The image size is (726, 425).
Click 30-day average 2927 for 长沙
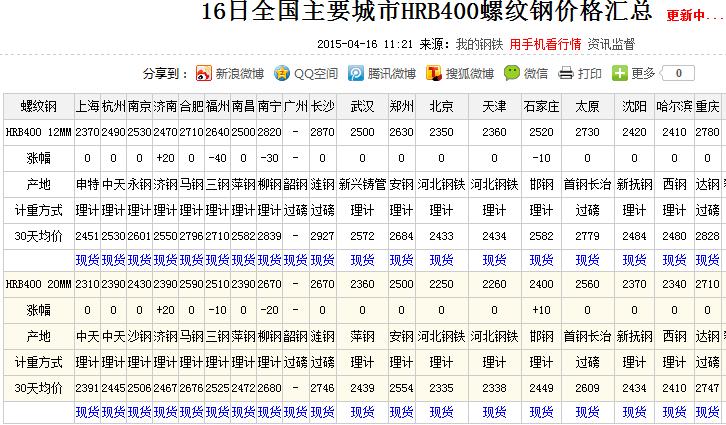(x=322, y=236)
